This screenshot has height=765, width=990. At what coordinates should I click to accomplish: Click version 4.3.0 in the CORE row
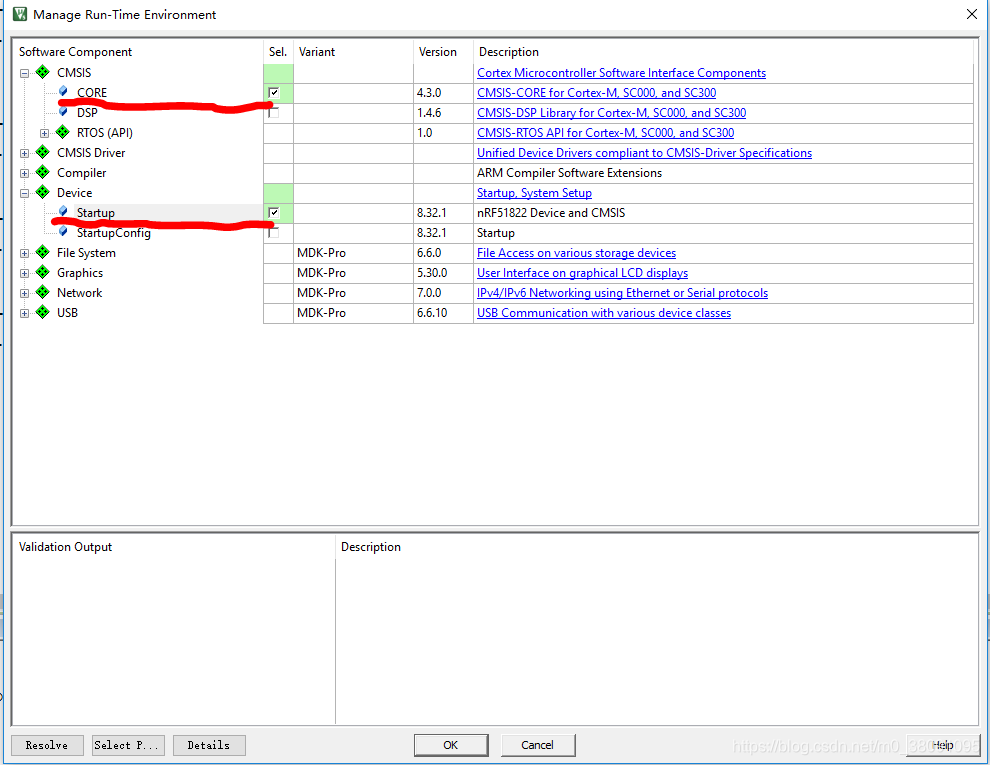tap(429, 93)
